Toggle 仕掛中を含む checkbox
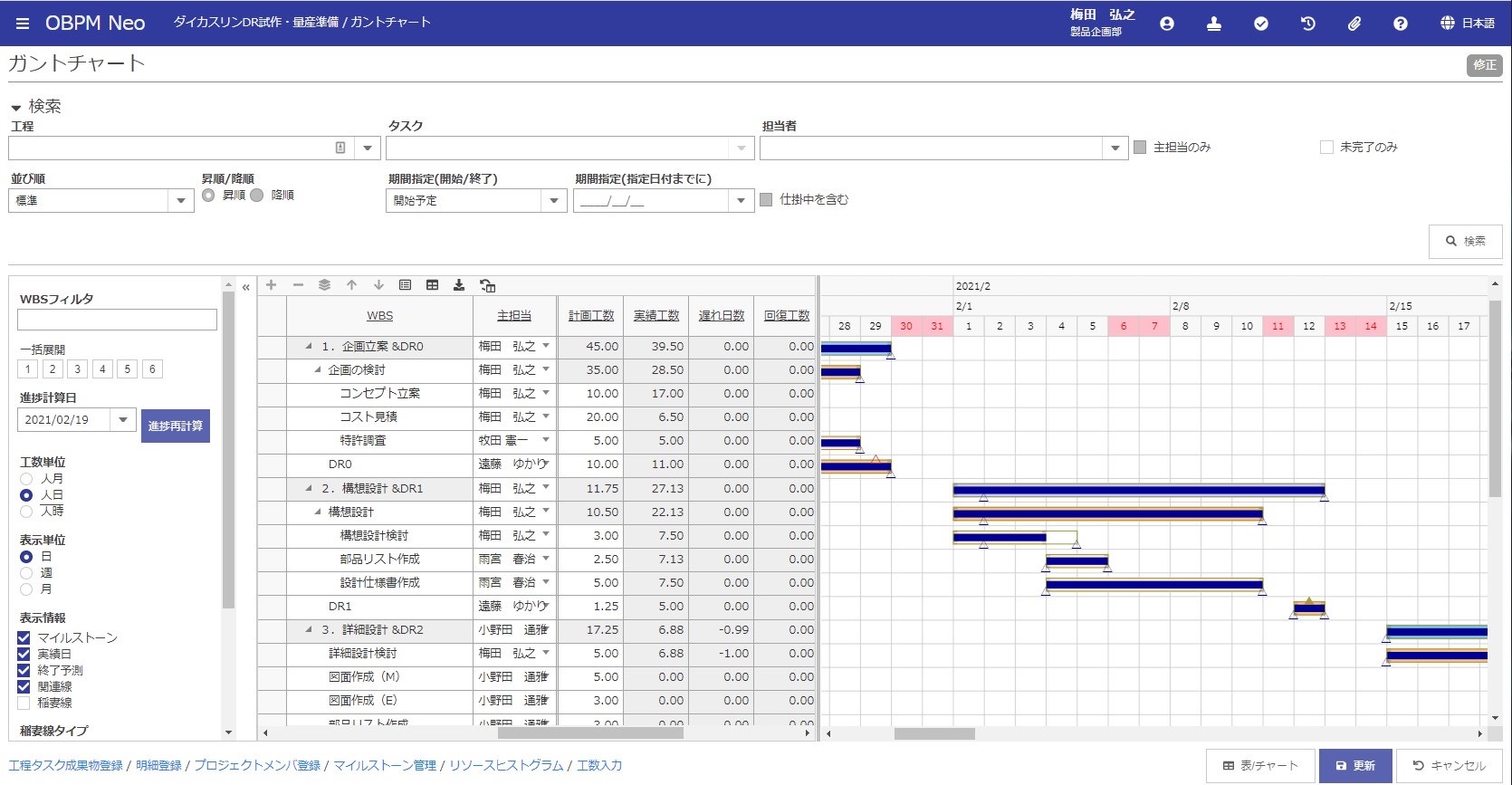Image resolution: width=1512 pixels, height=785 pixels. (x=766, y=199)
